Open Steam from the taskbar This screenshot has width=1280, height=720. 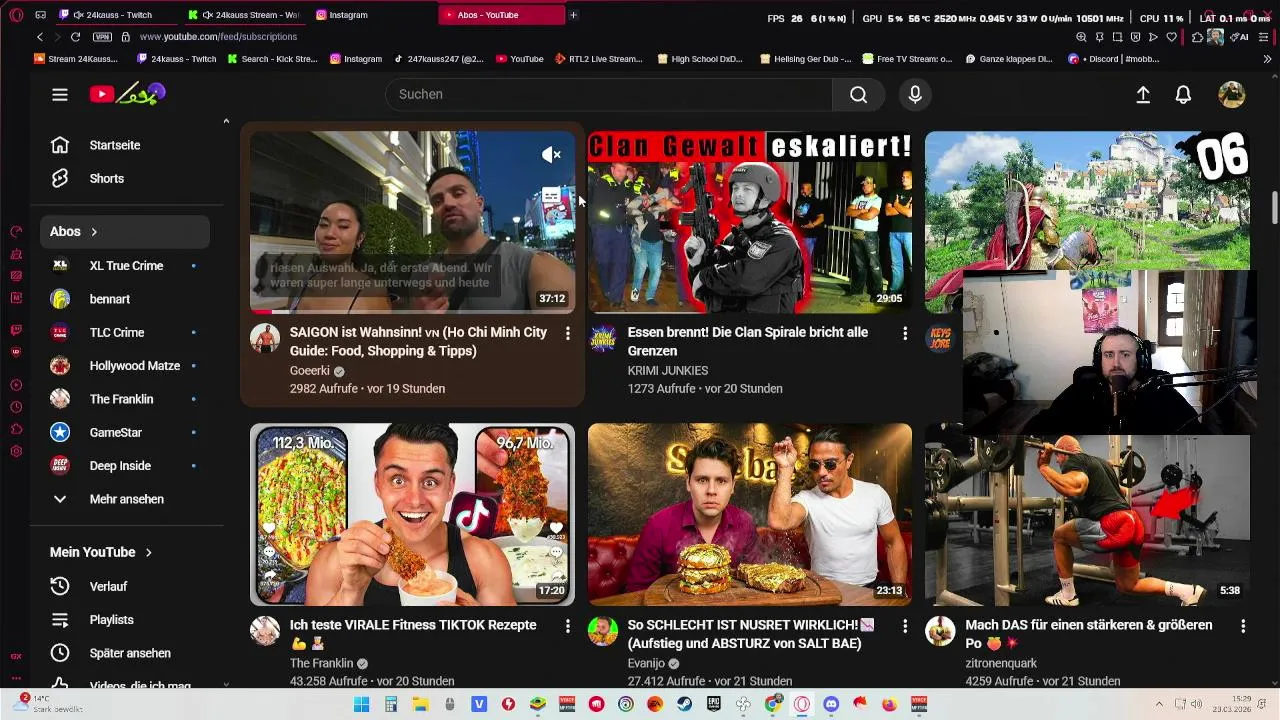point(684,704)
